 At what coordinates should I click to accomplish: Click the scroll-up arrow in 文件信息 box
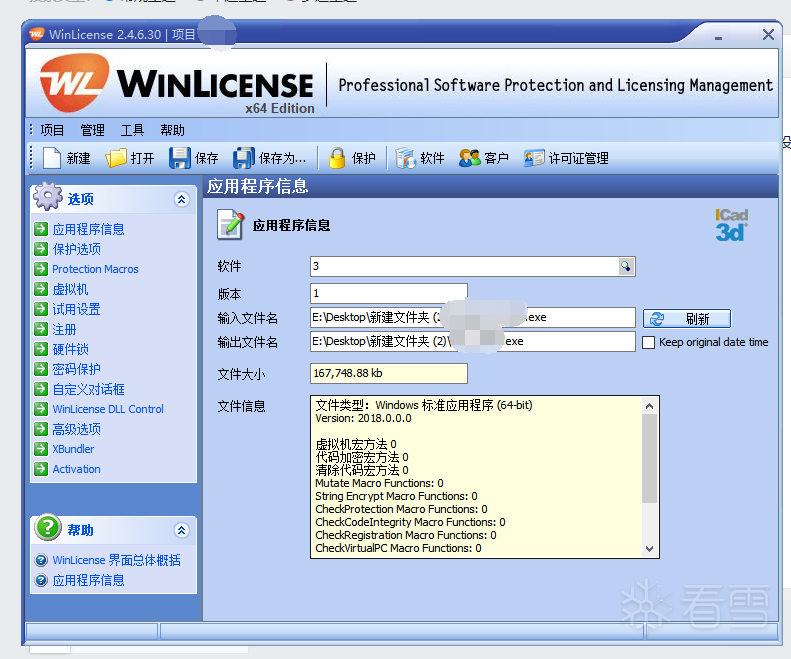(650, 406)
